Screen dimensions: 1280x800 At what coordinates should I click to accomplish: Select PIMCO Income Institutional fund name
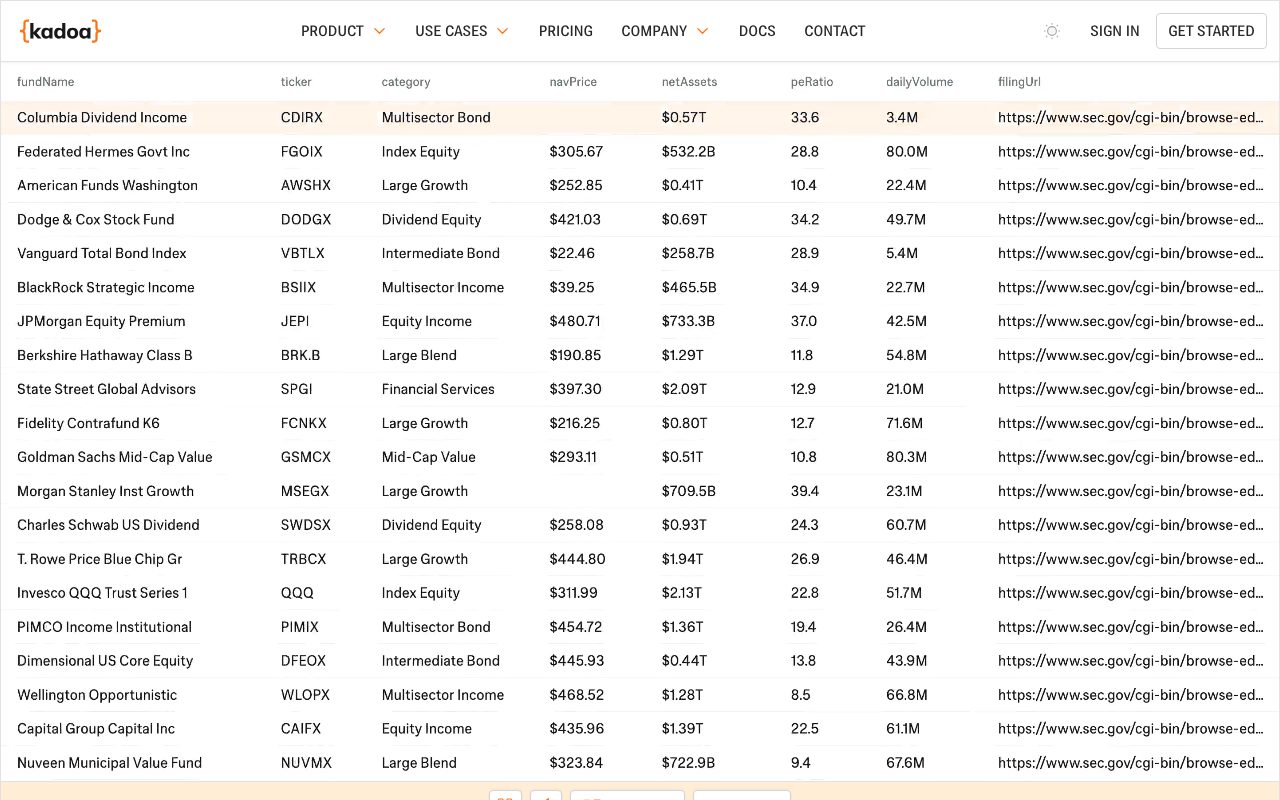[104, 627]
